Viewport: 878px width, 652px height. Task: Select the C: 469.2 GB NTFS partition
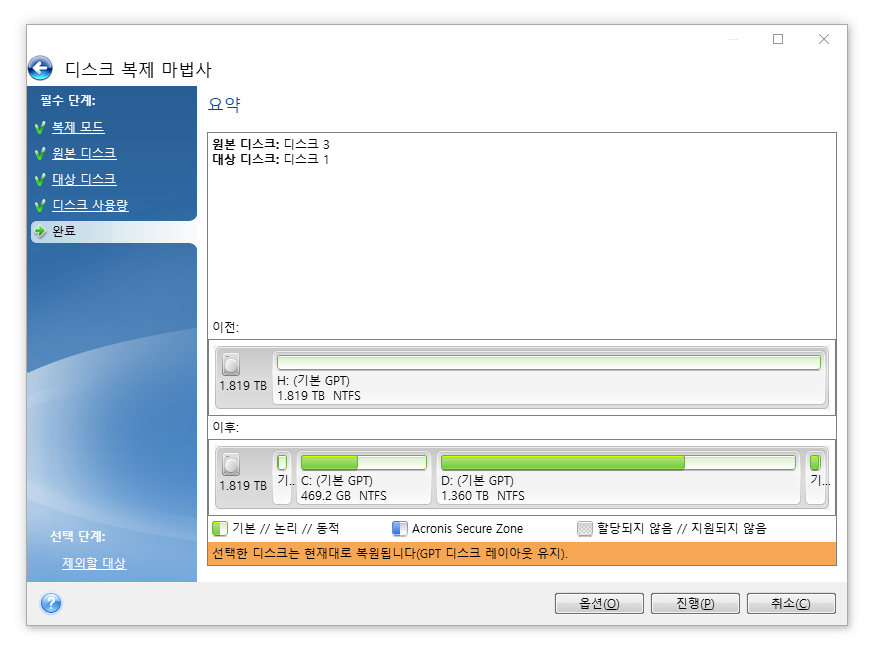[x=363, y=478]
